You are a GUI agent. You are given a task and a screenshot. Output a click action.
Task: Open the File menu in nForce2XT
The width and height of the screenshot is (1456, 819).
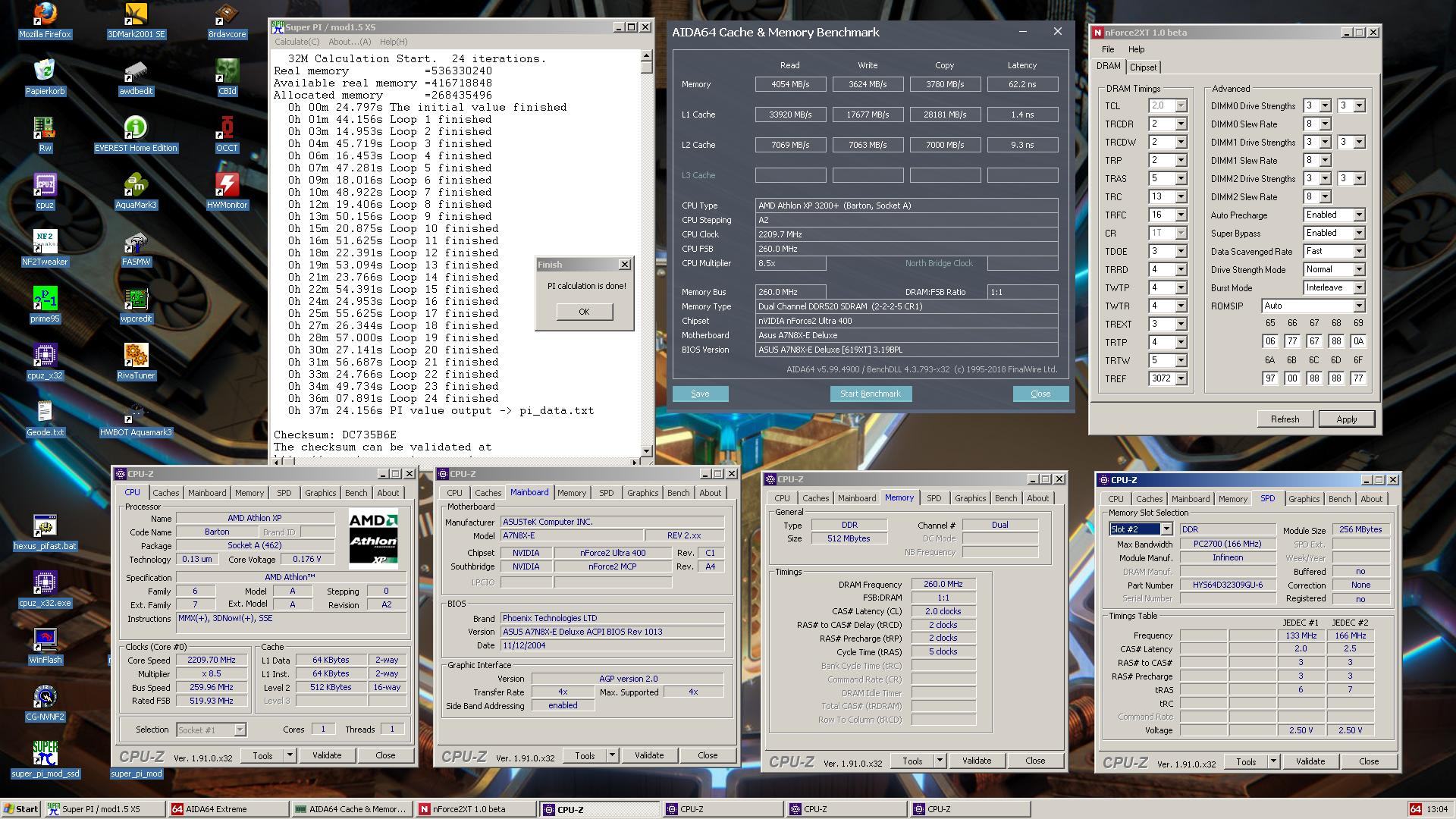pos(1108,49)
